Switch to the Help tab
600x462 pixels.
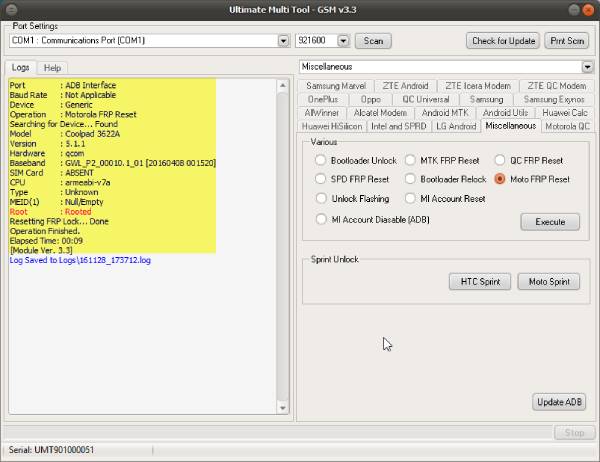(x=52, y=67)
